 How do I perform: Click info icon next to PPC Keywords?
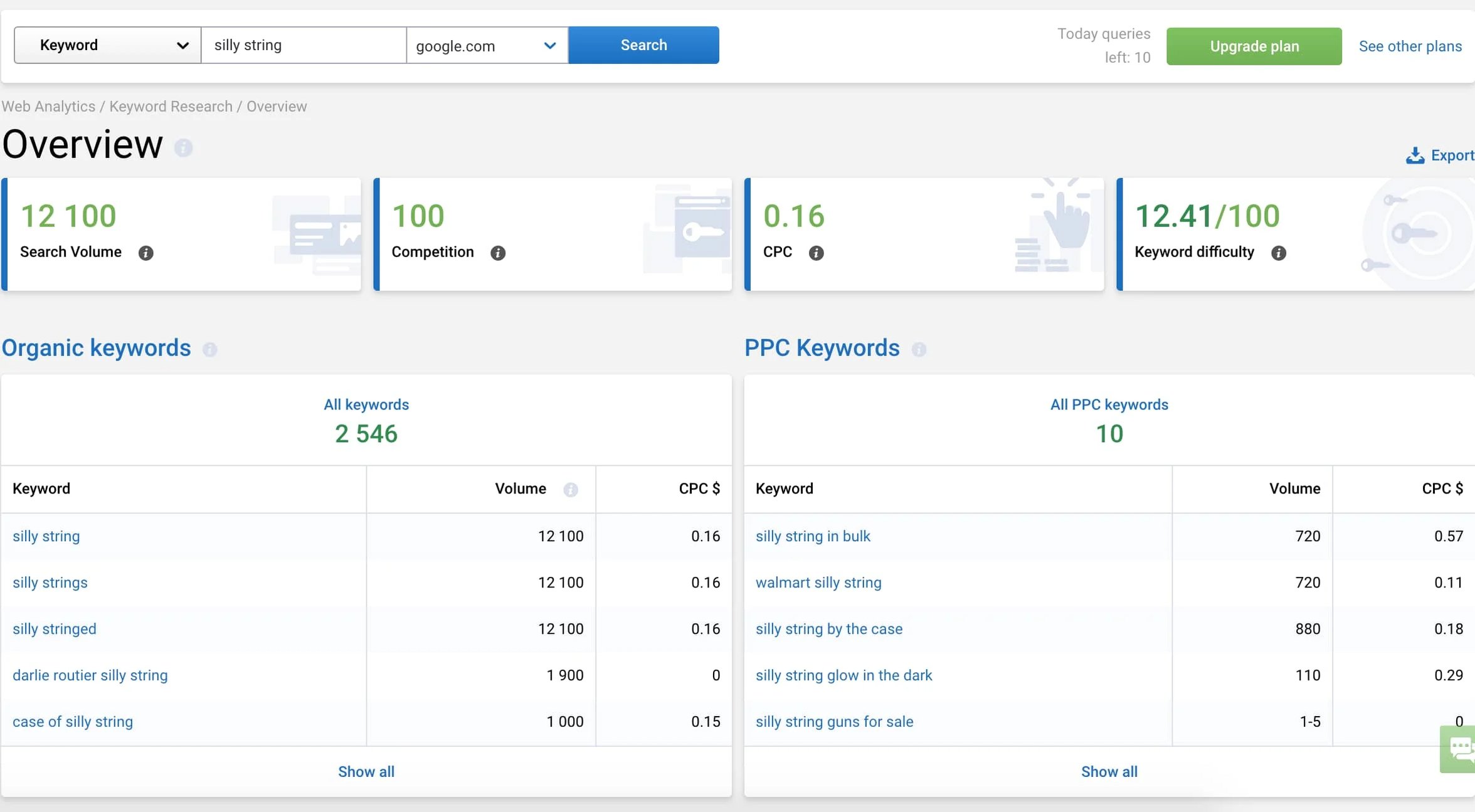pyautogui.click(x=919, y=349)
